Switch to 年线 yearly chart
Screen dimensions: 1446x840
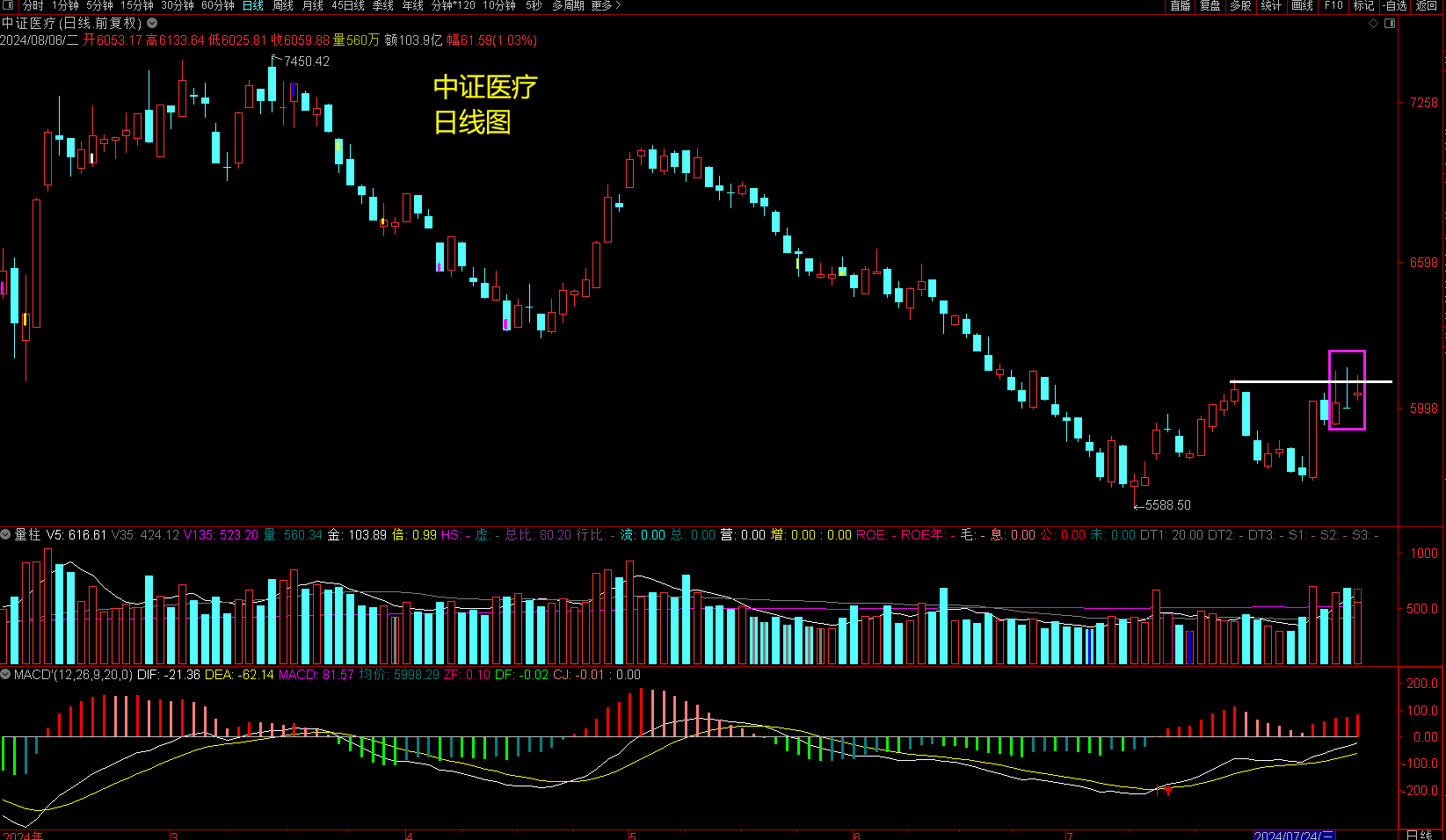(x=413, y=5)
